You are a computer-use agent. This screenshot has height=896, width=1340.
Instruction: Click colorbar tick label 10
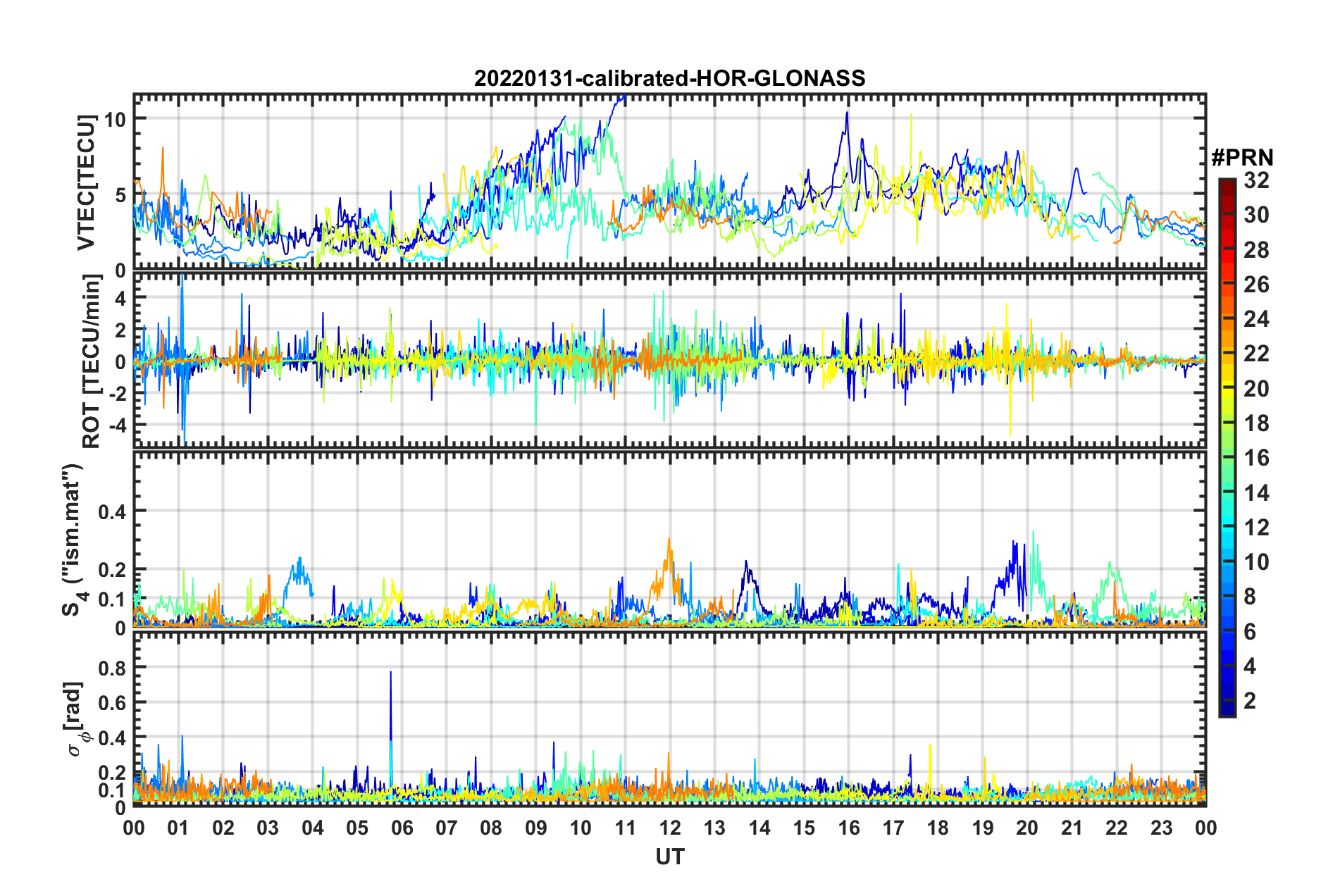tap(1256, 561)
